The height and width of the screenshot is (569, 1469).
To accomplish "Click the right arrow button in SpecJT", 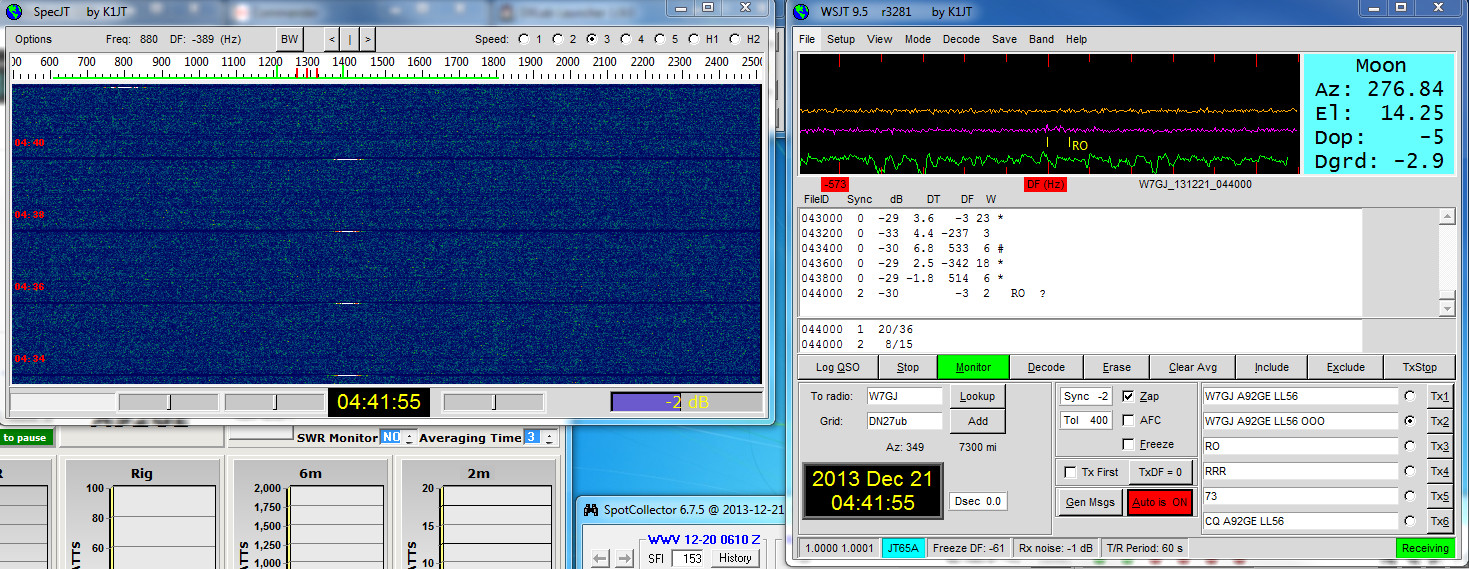I will 368,40.
